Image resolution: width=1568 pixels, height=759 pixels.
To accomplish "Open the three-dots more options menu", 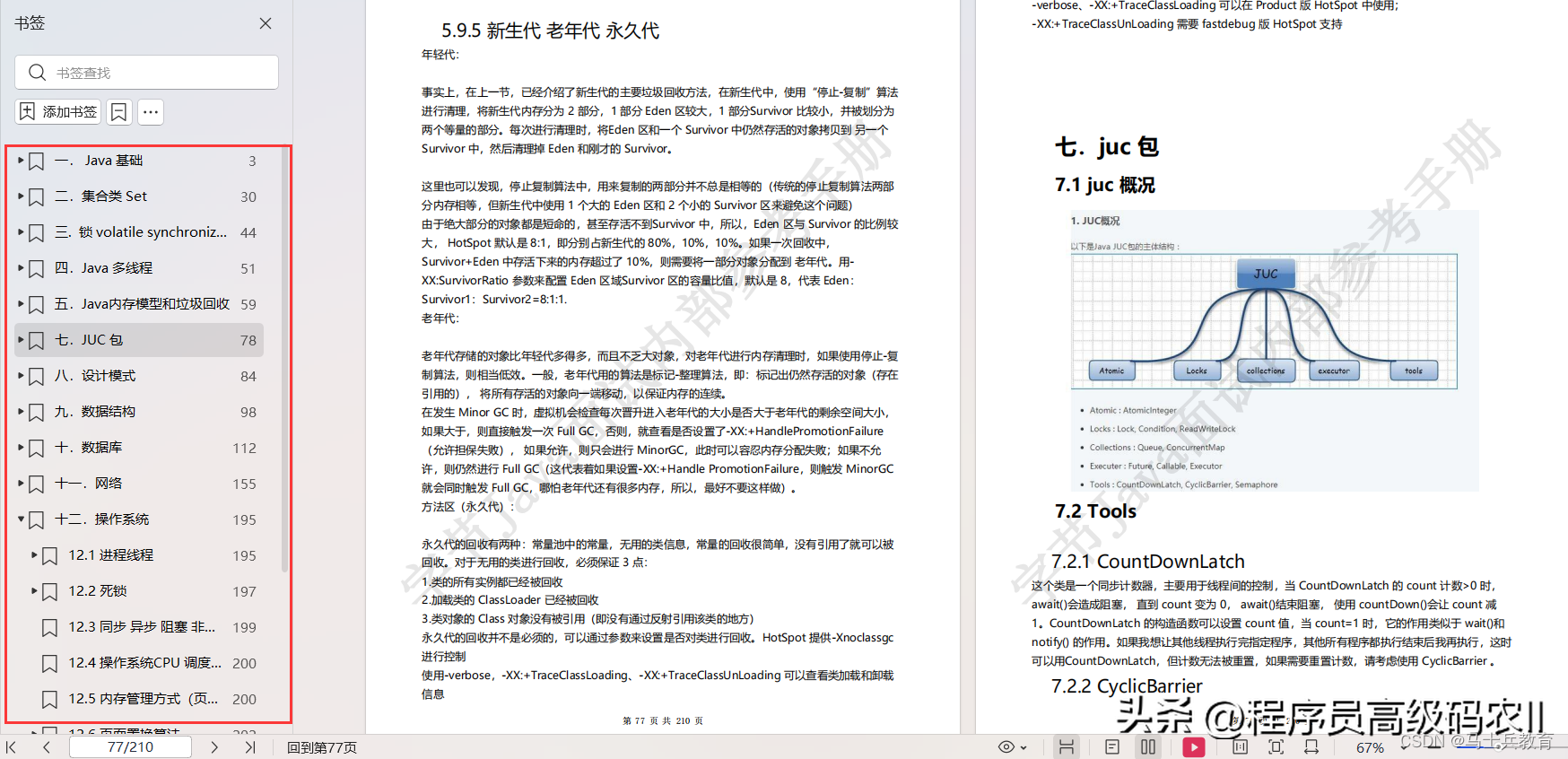I will pos(151,112).
